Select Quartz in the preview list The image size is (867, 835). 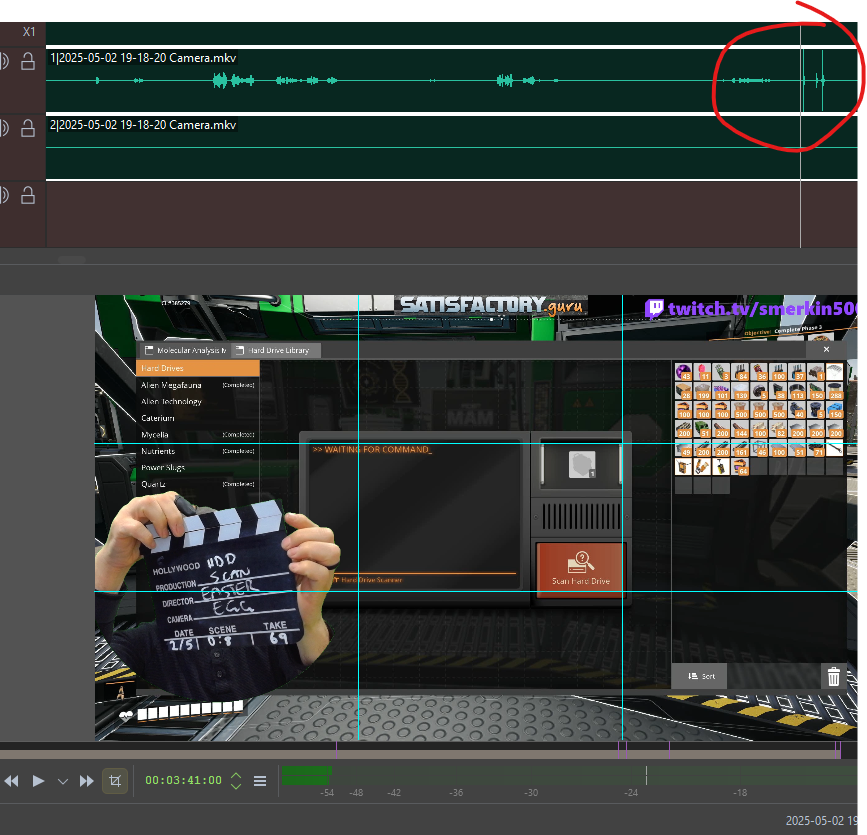click(x=197, y=484)
